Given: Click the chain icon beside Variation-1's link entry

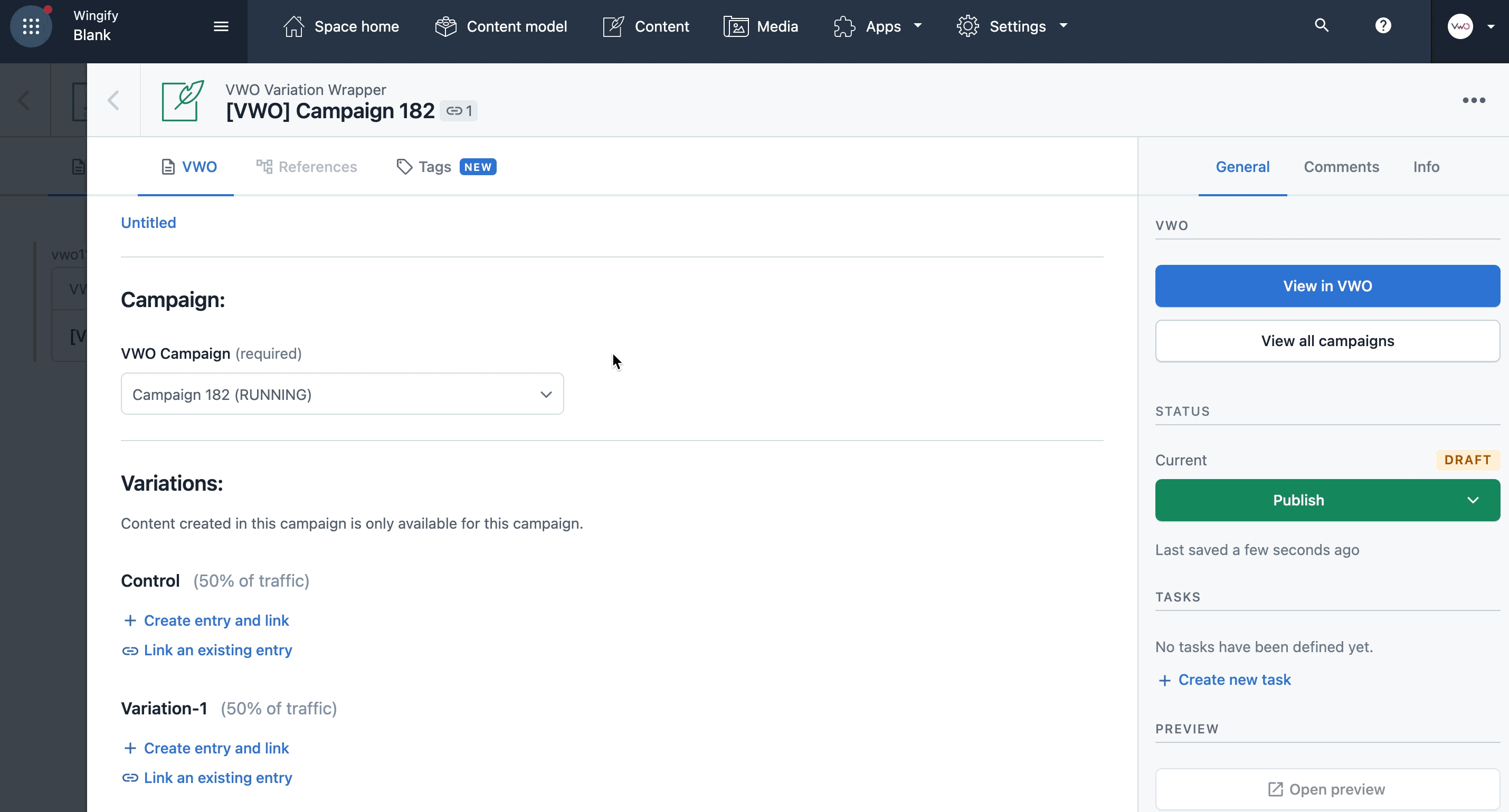Looking at the screenshot, I should click(130, 778).
